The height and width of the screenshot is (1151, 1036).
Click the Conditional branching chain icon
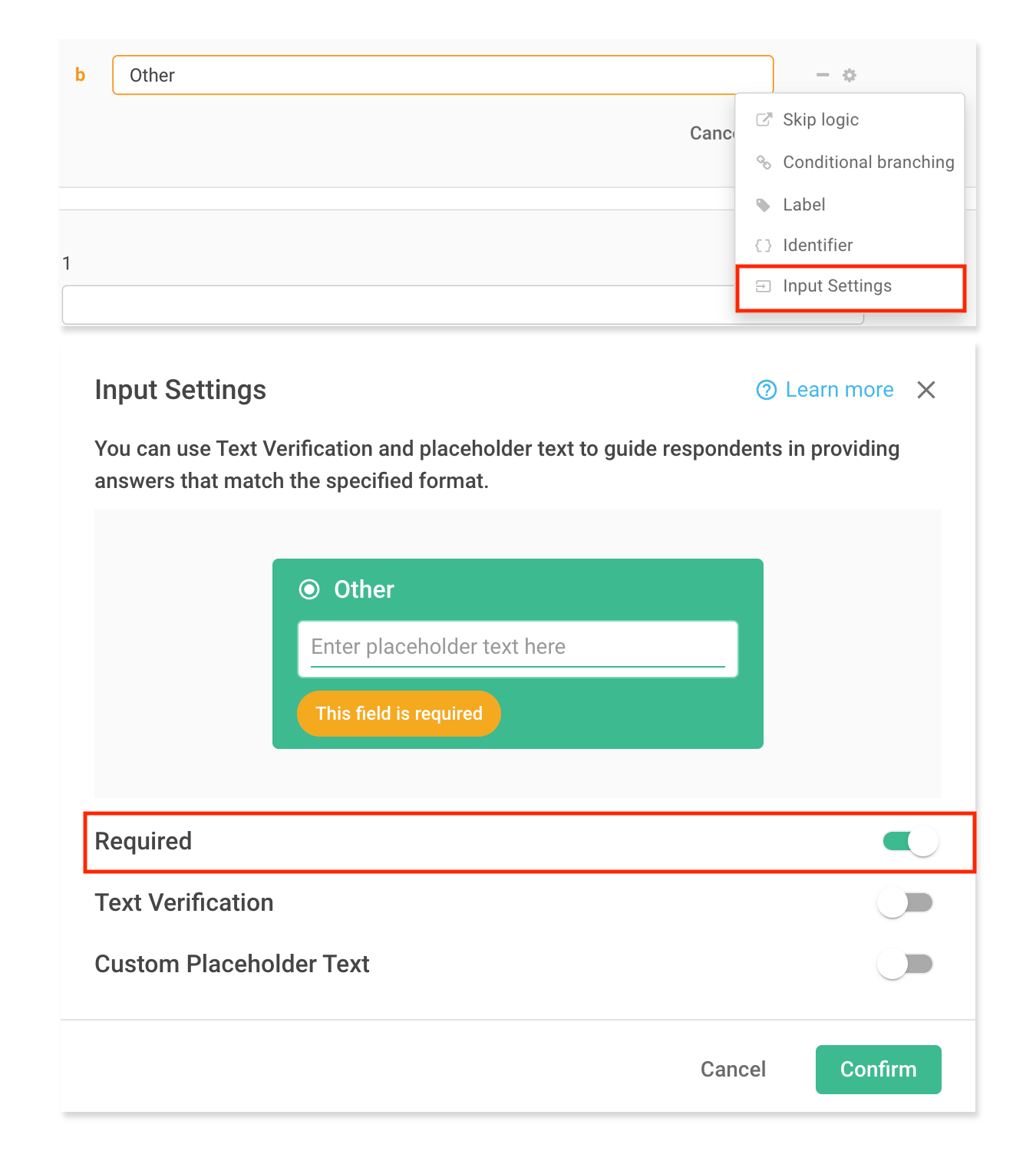coord(764,163)
